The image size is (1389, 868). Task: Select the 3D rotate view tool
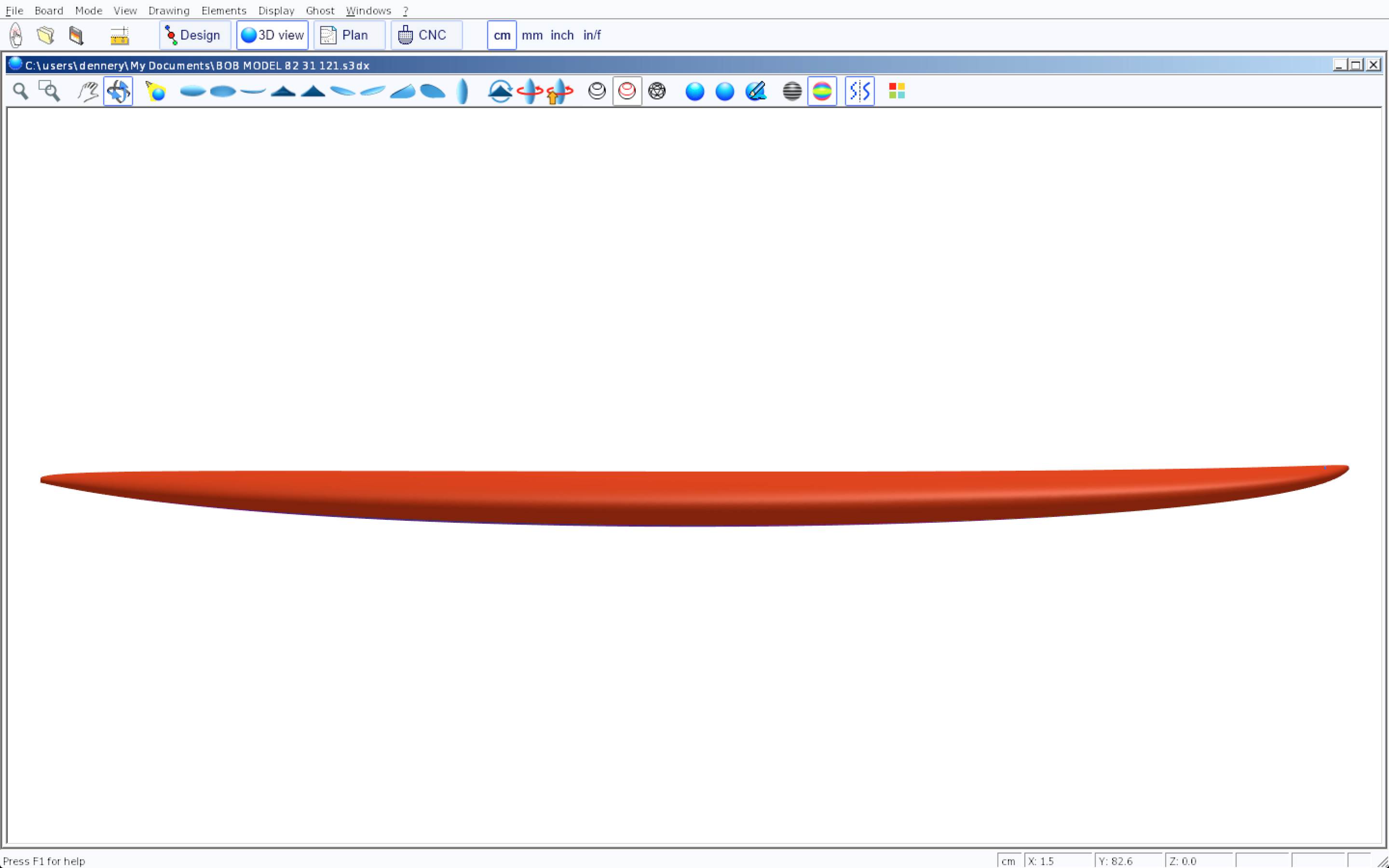[118, 91]
